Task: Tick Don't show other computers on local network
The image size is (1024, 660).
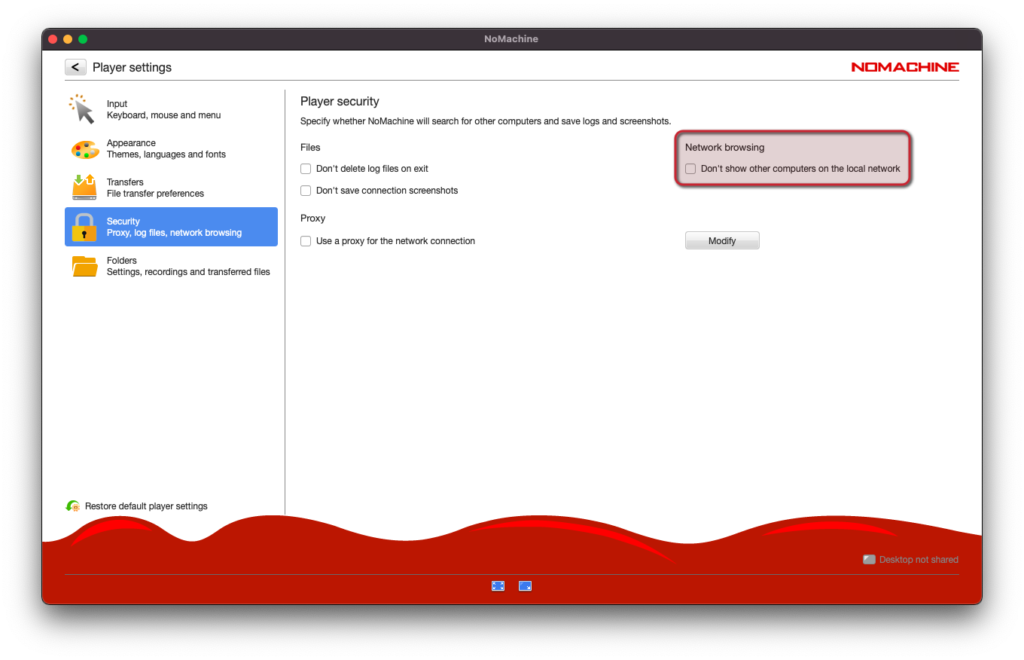Action: (x=690, y=168)
